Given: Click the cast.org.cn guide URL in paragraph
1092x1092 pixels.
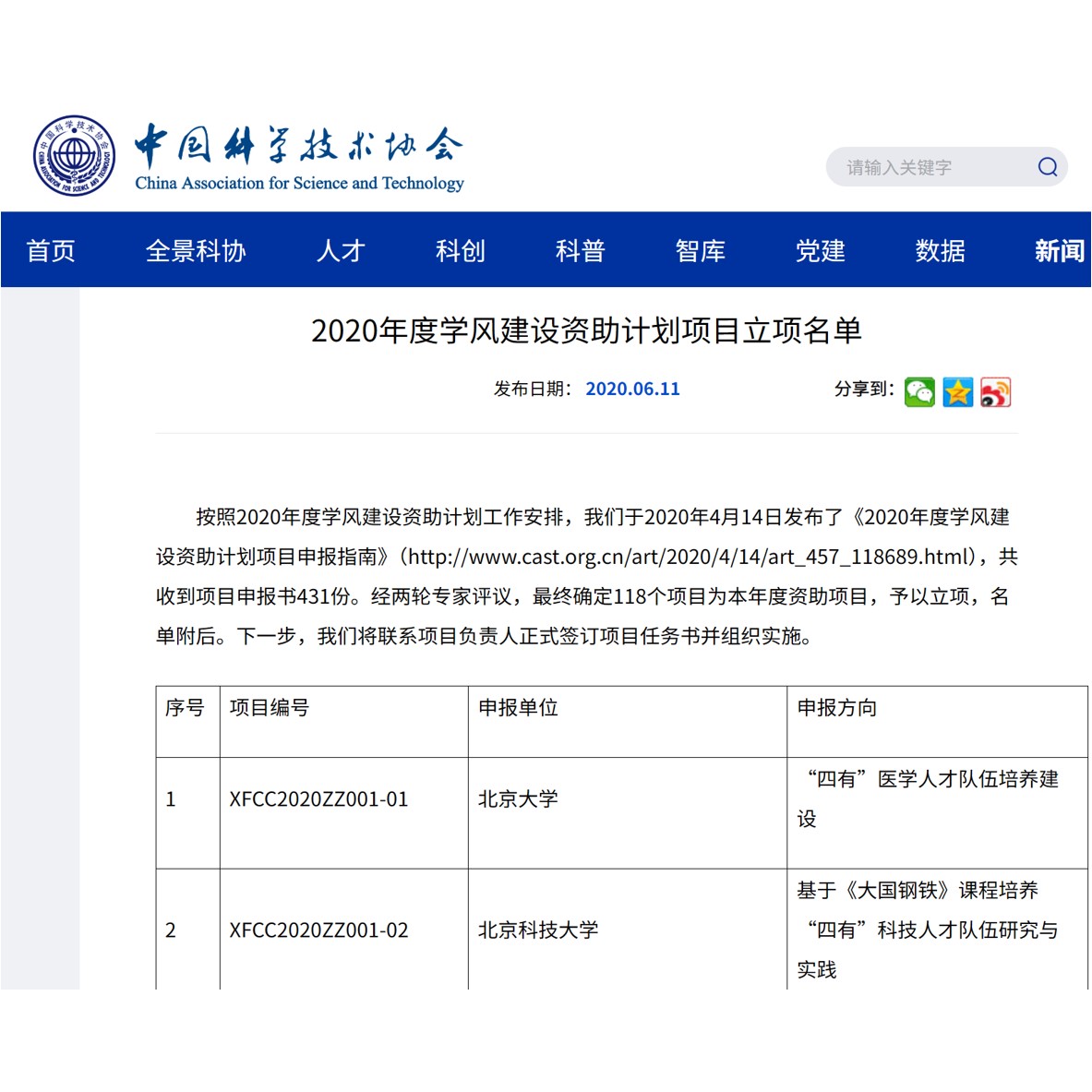Looking at the screenshot, I should pos(690,557).
